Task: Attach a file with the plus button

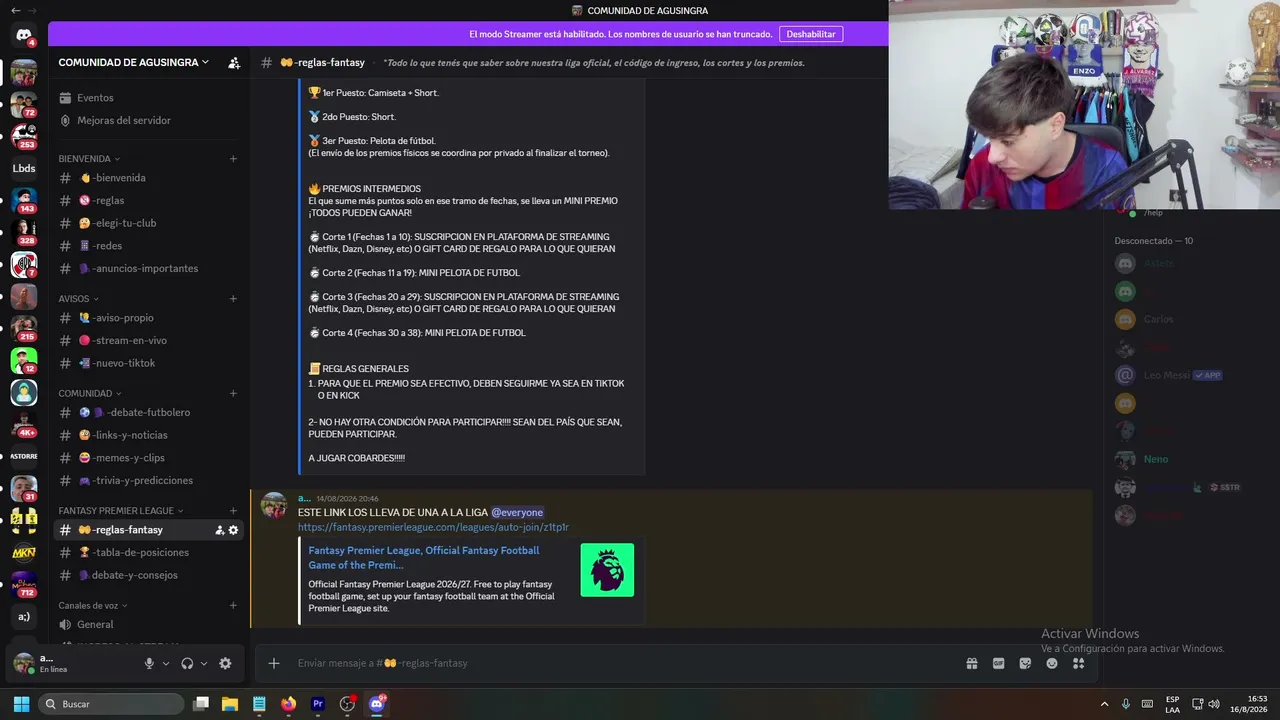Action: tap(273, 663)
